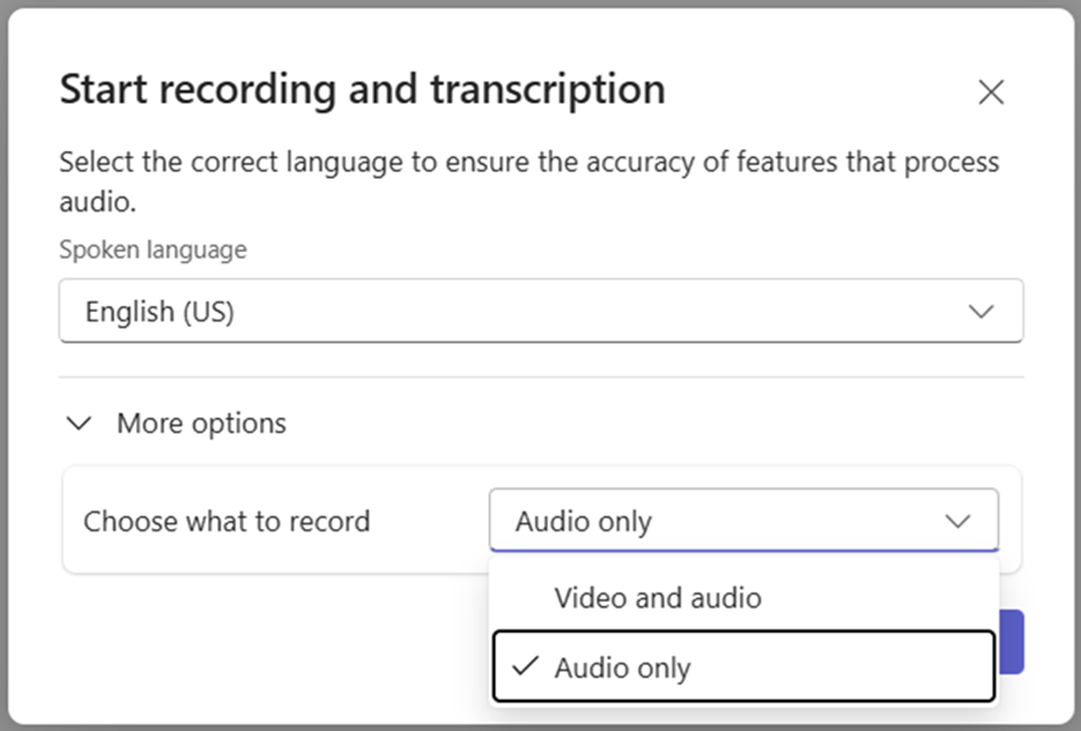Screen dimensions: 1081x731
Task: Click the chevron arrow in the Audio only combo box
Action: (x=957, y=521)
